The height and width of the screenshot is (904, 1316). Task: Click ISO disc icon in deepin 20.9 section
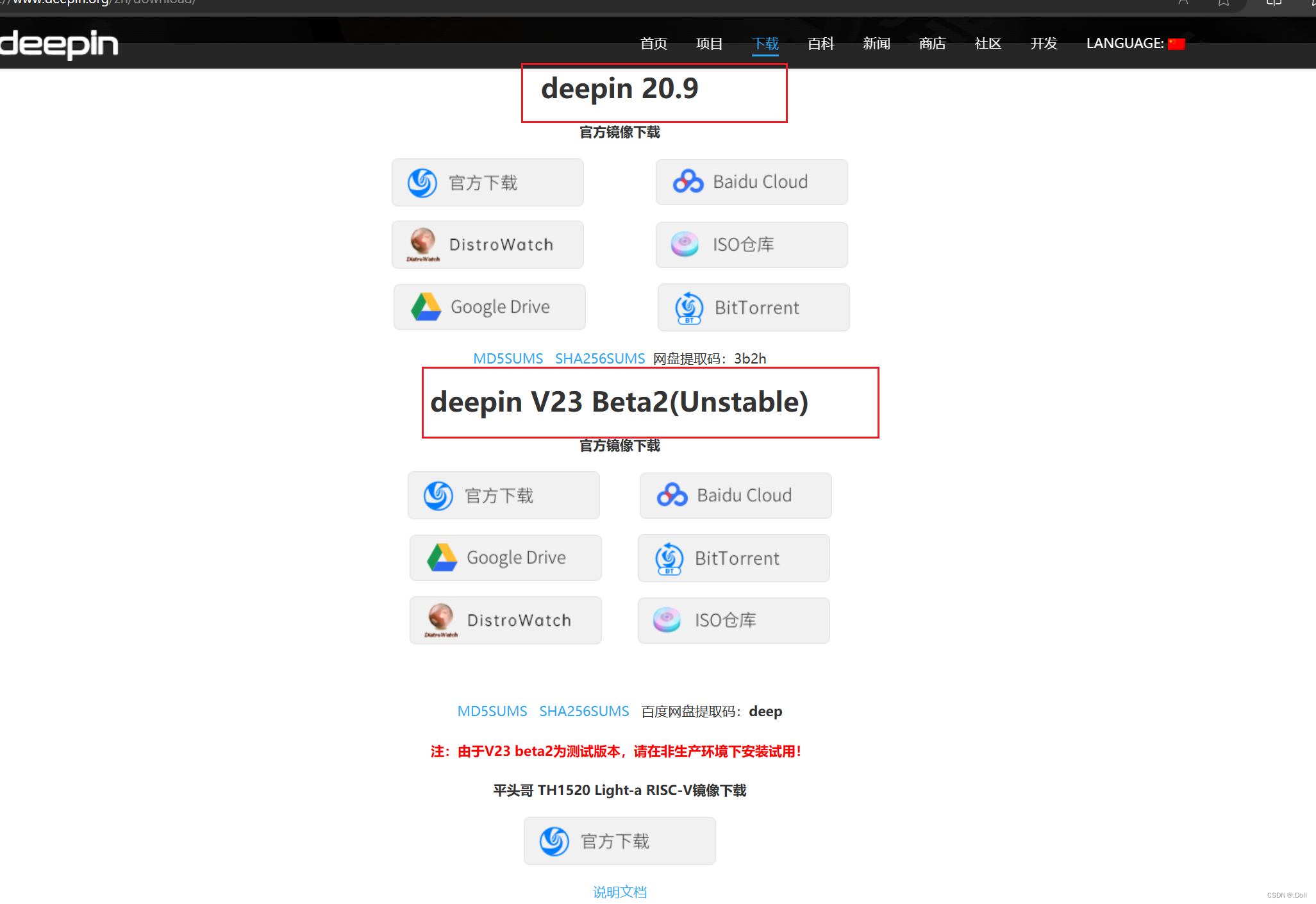click(x=685, y=244)
